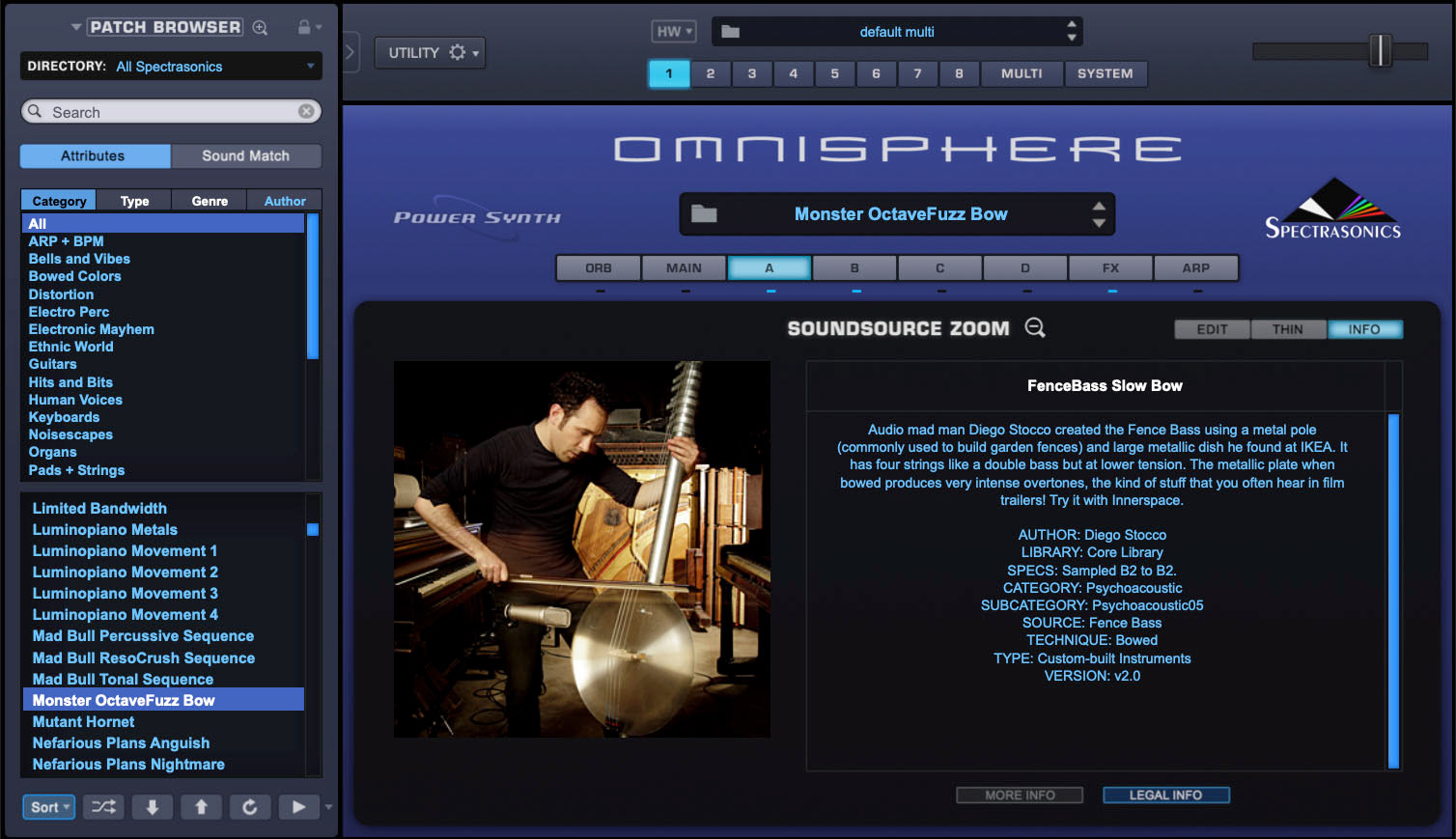Select the Sound Match mode

tap(246, 155)
